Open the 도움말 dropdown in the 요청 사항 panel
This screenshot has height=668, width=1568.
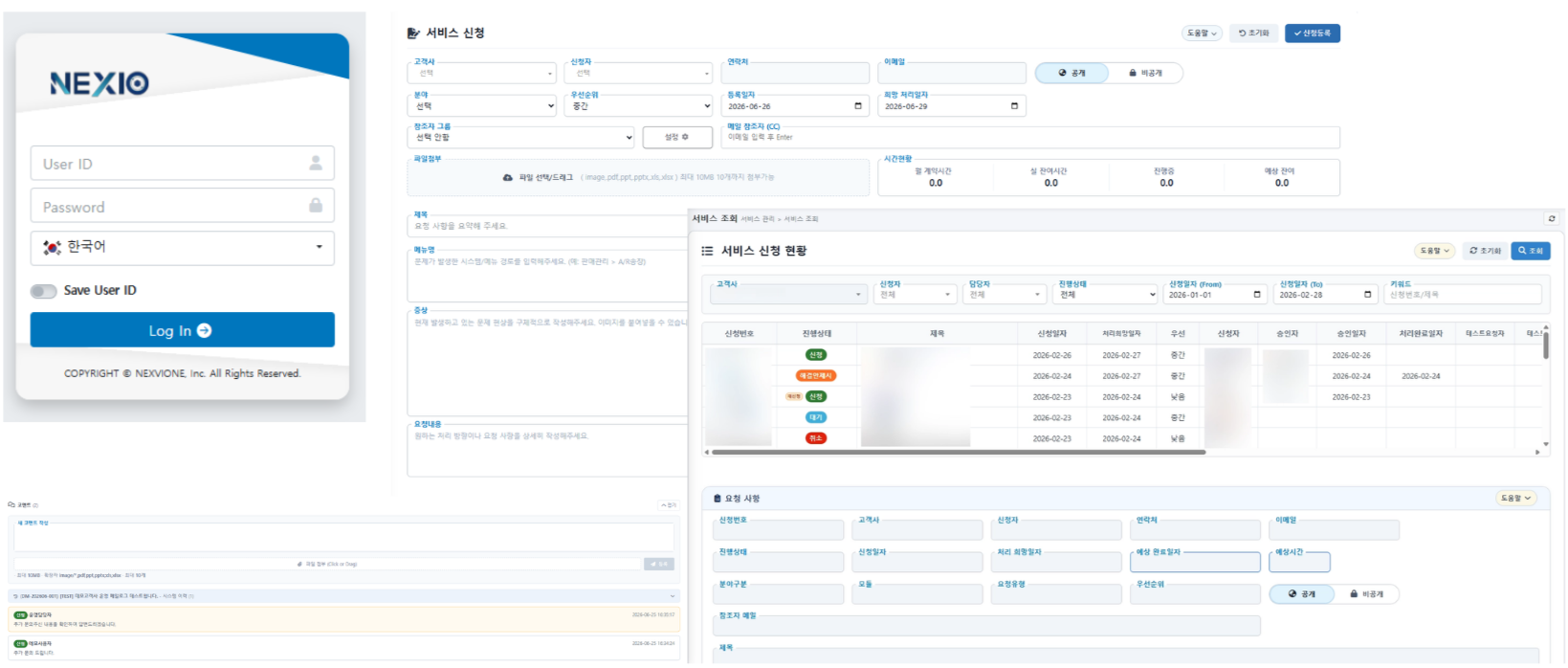click(x=1516, y=499)
